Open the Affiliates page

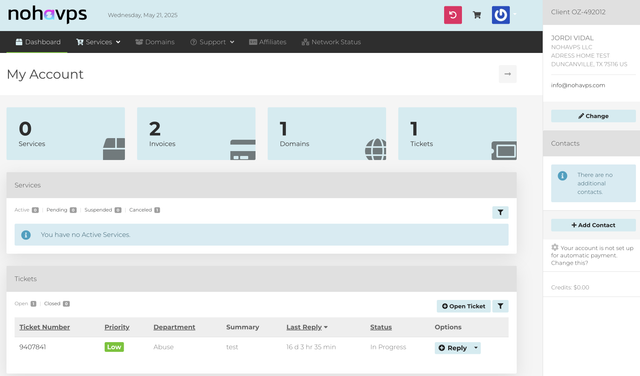coord(268,42)
